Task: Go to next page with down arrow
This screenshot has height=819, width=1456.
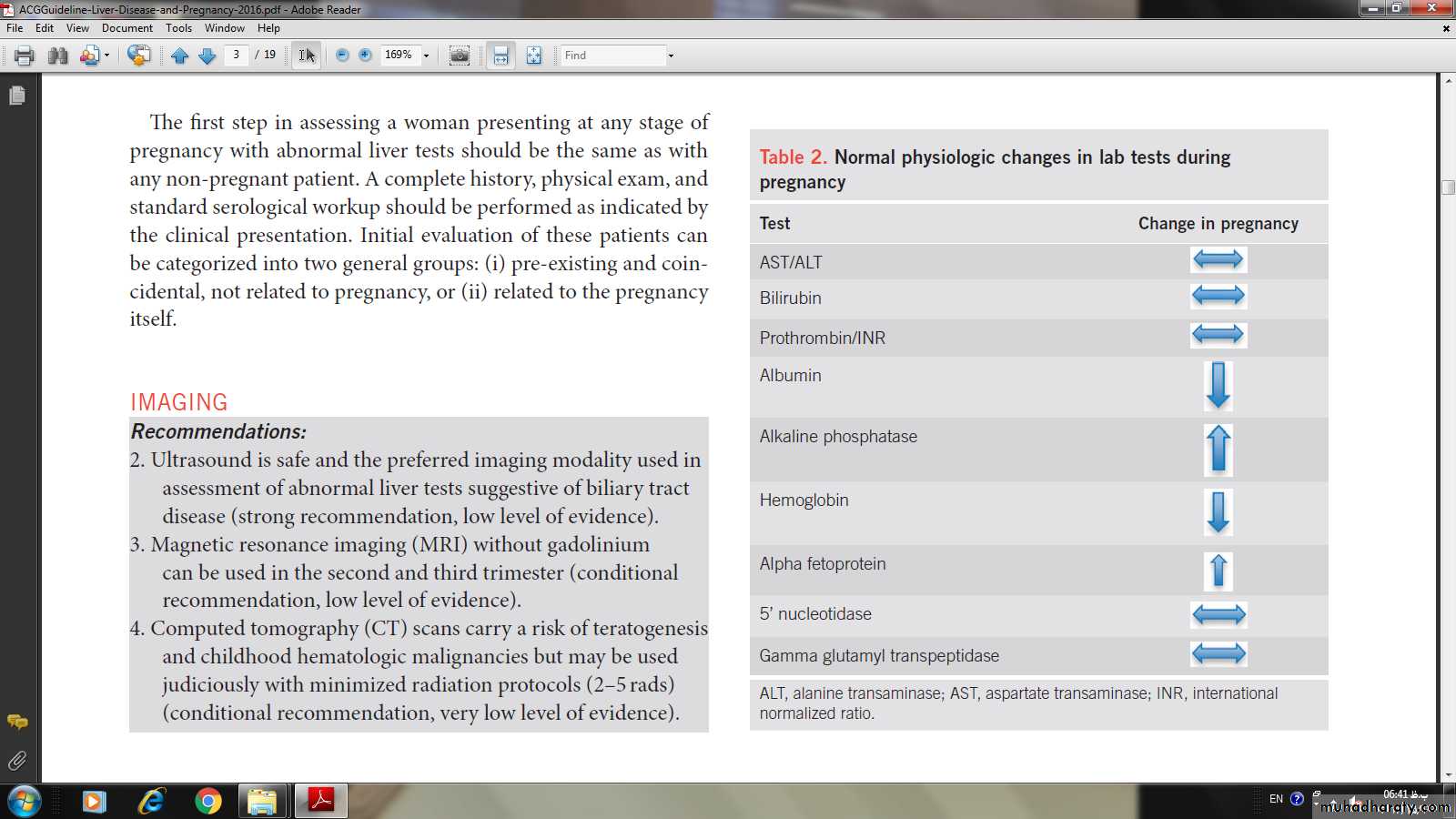Action: (207, 56)
